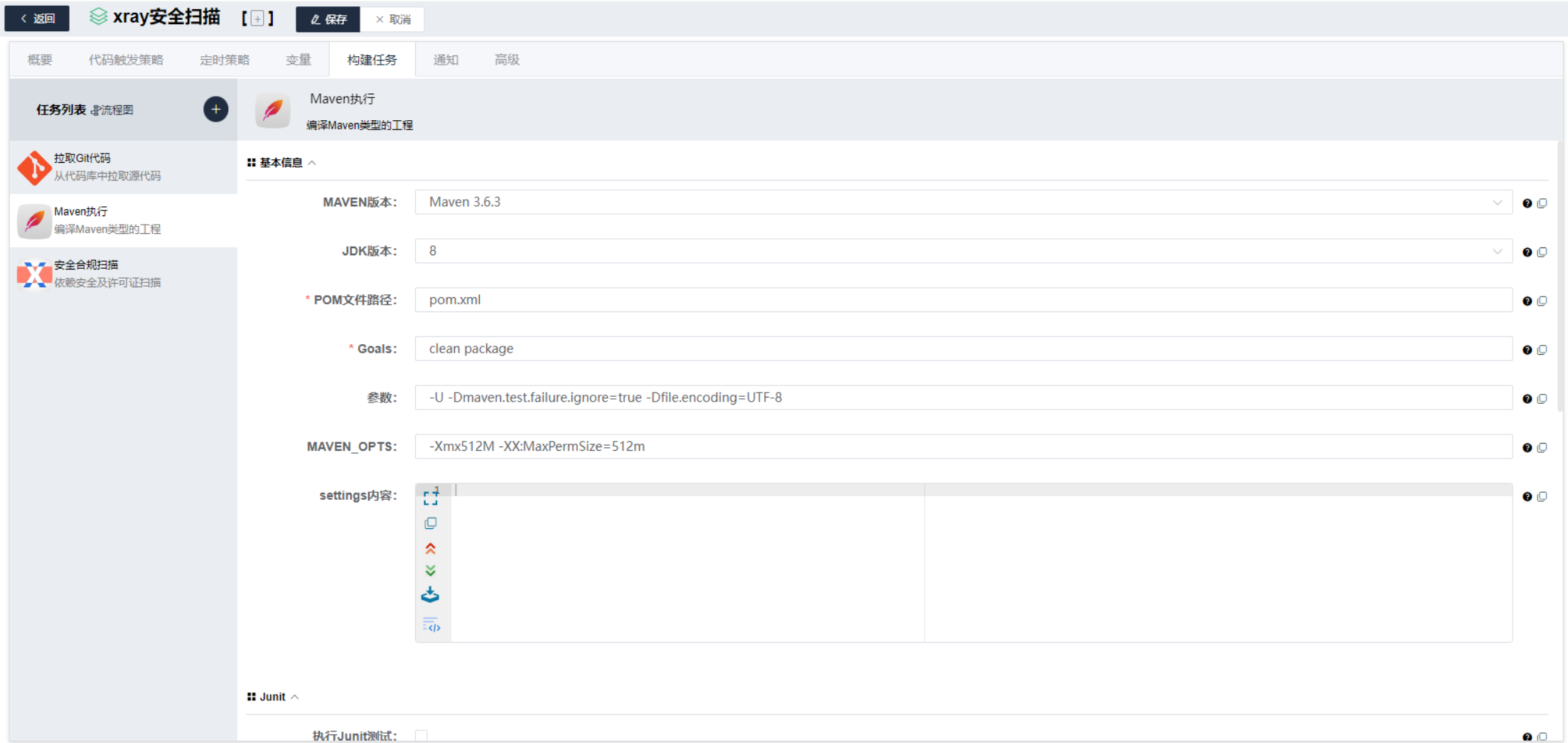Click the Maven feather icon in header
The width and height of the screenshot is (1568, 743).
273,110
